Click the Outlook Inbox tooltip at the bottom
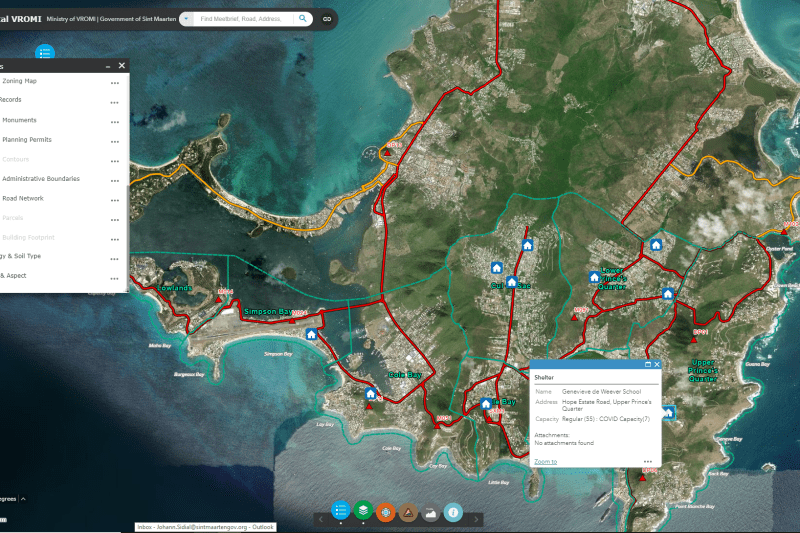This screenshot has height=533, width=800. 206,527
